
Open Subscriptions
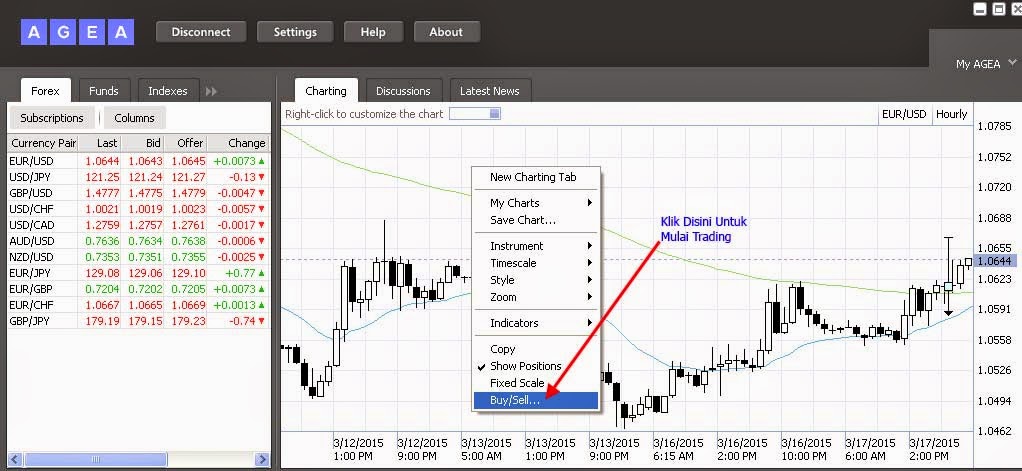pos(52,118)
